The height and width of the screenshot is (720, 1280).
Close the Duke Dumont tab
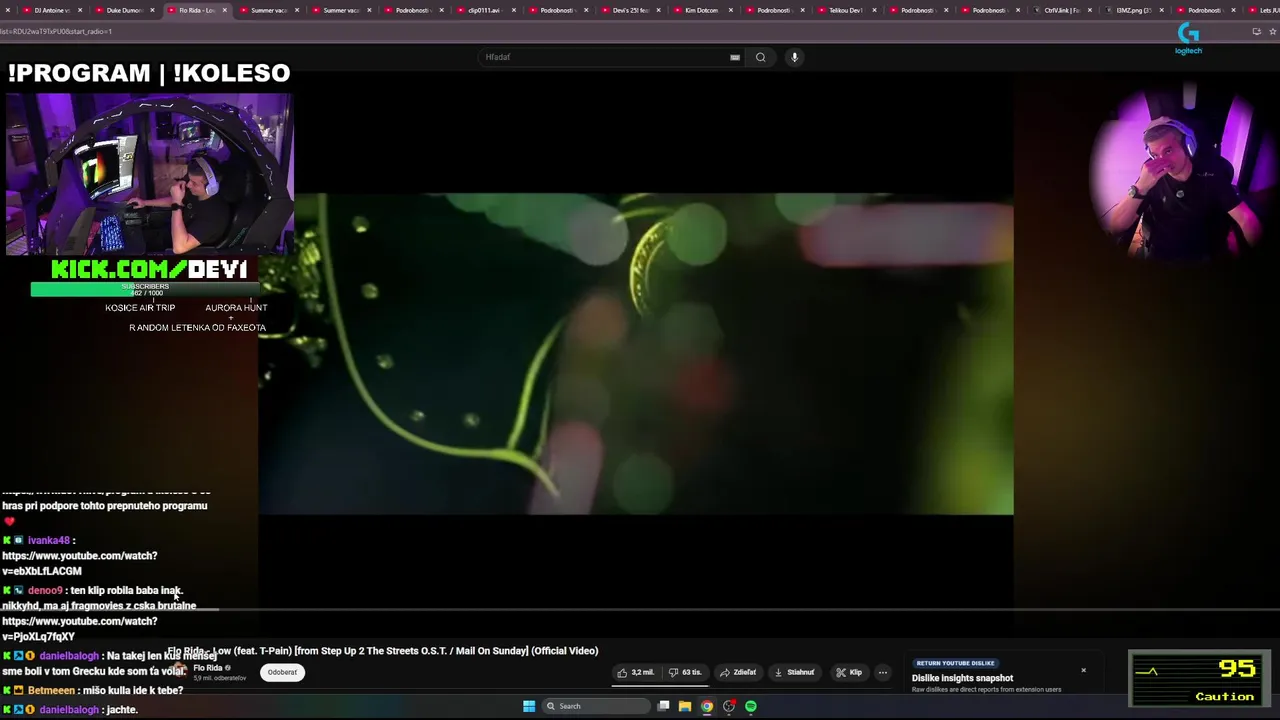pyautogui.click(x=152, y=10)
